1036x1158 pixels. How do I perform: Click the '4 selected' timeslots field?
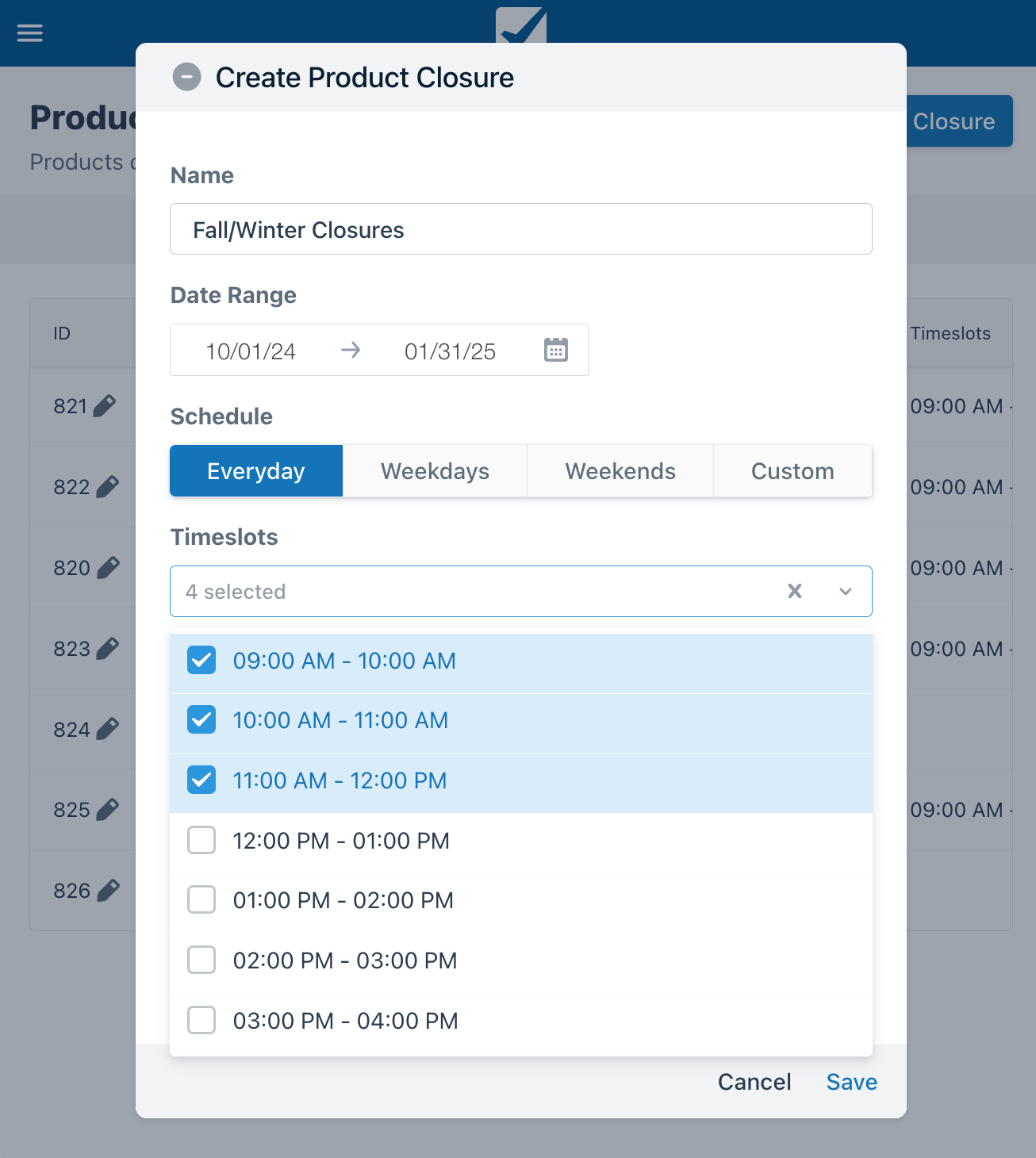521,591
